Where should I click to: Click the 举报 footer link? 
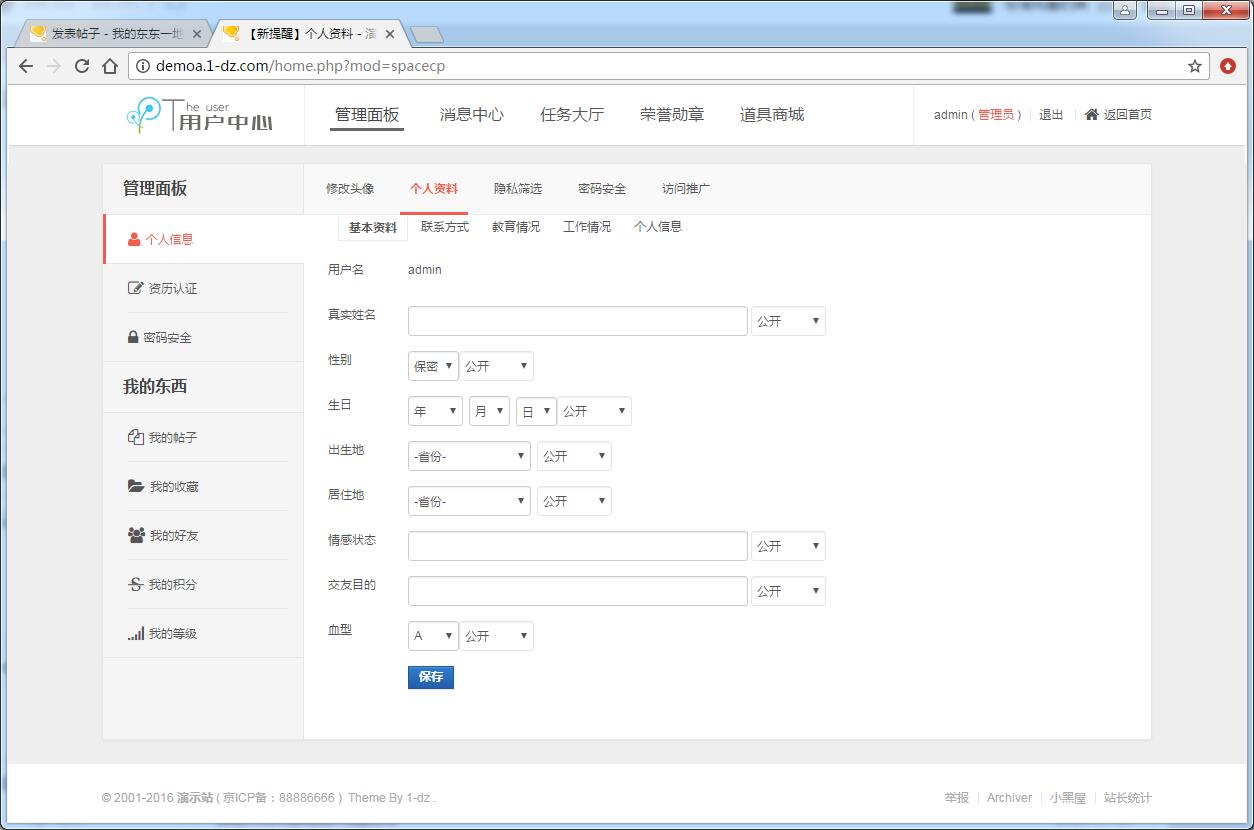[957, 798]
